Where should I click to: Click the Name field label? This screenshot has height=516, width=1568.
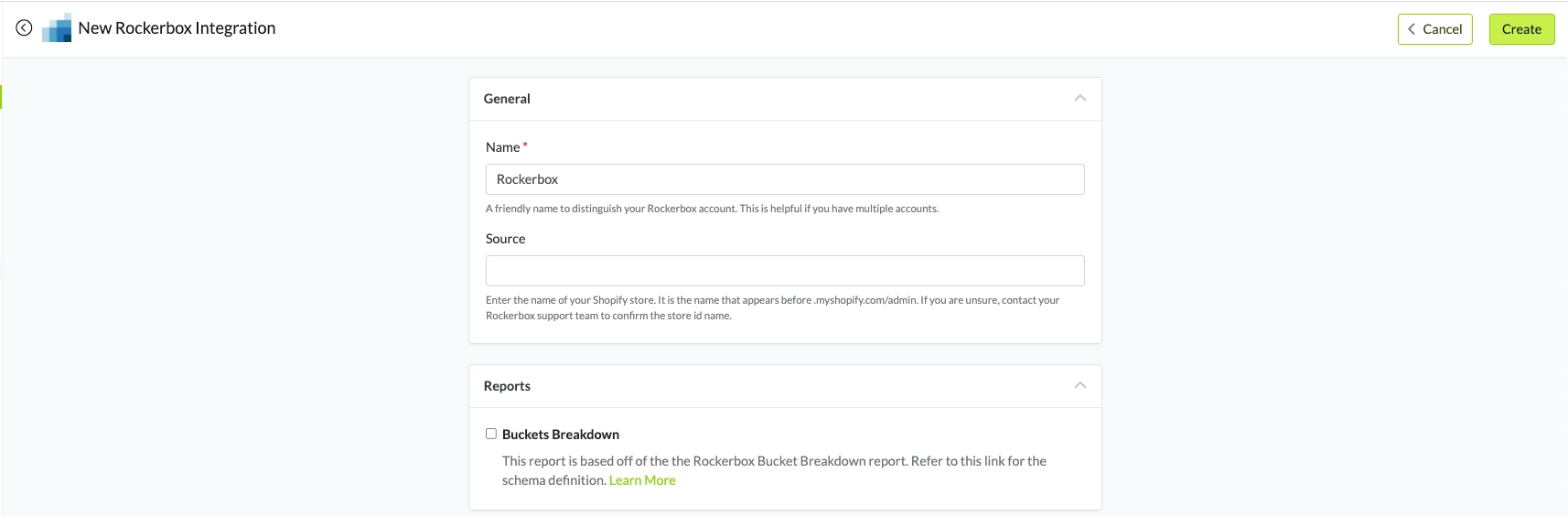pos(502,147)
